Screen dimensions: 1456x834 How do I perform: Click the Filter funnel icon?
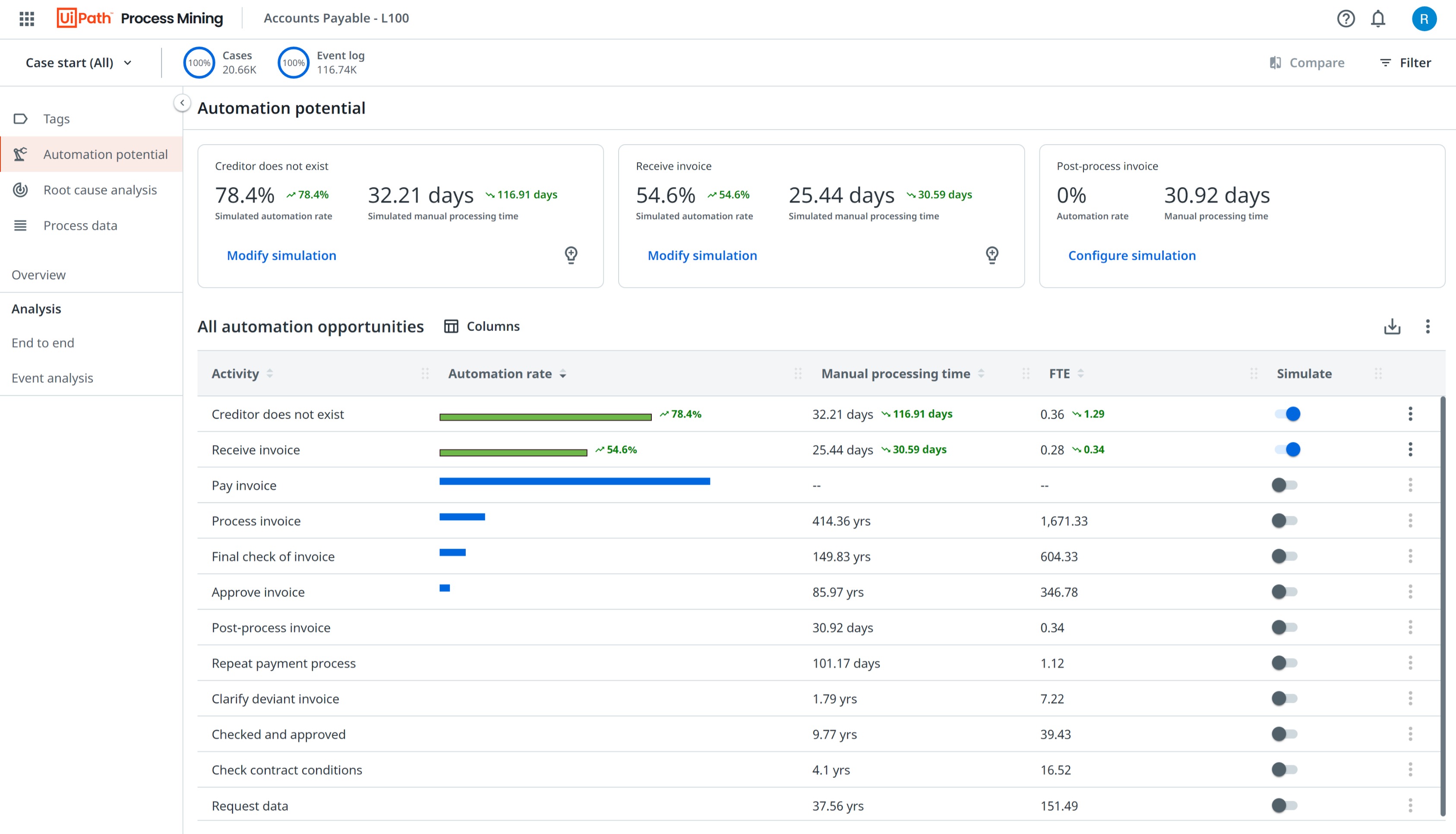coord(1385,63)
